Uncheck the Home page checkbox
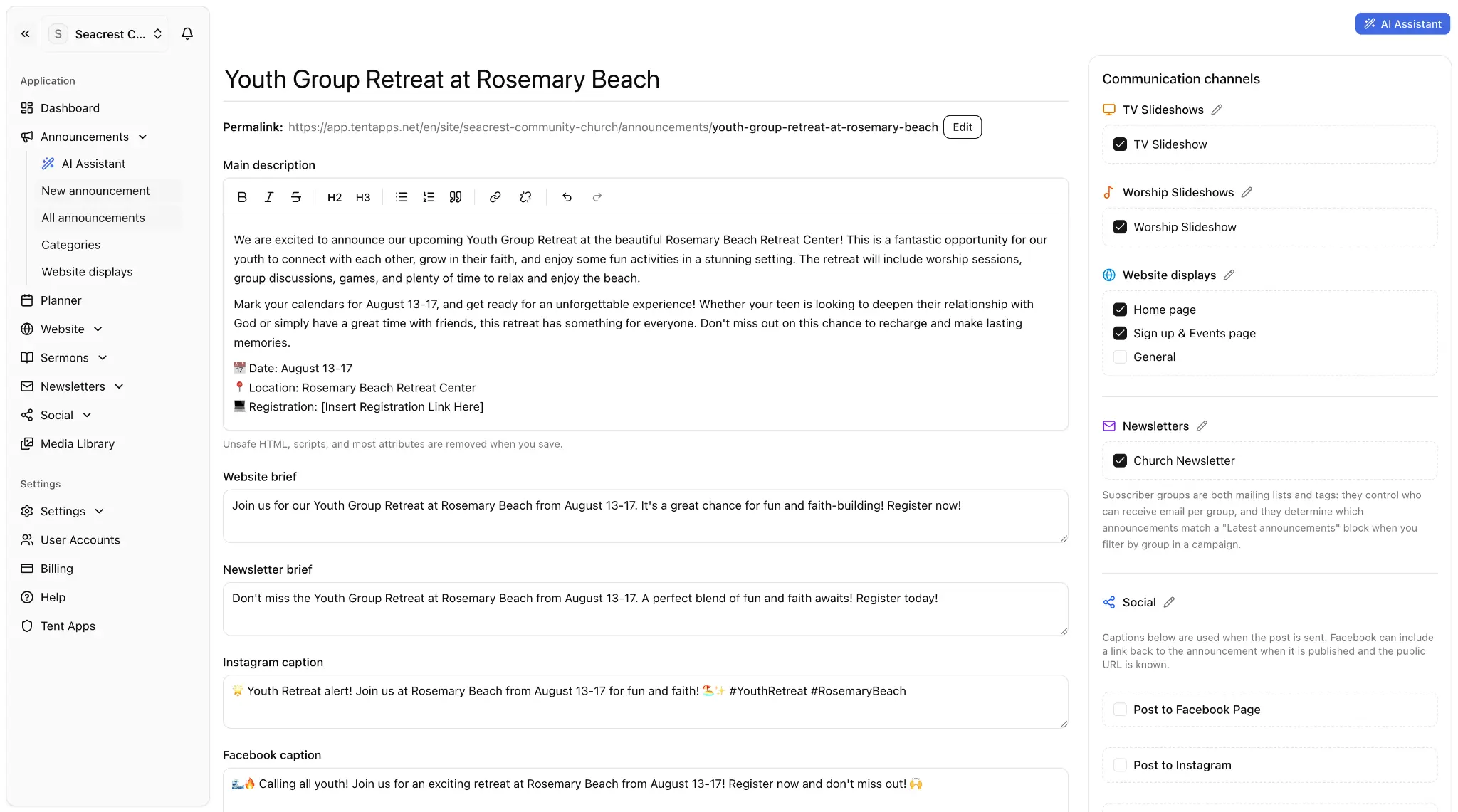The width and height of the screenshot is (1458, 812). [x=1120, y=310]
